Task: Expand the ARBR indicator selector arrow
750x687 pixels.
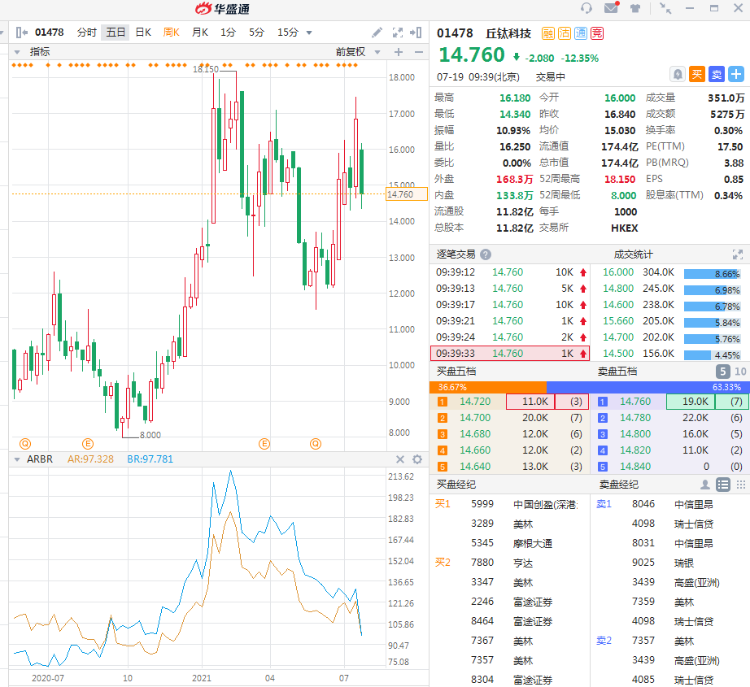Action: click(17, 459)
